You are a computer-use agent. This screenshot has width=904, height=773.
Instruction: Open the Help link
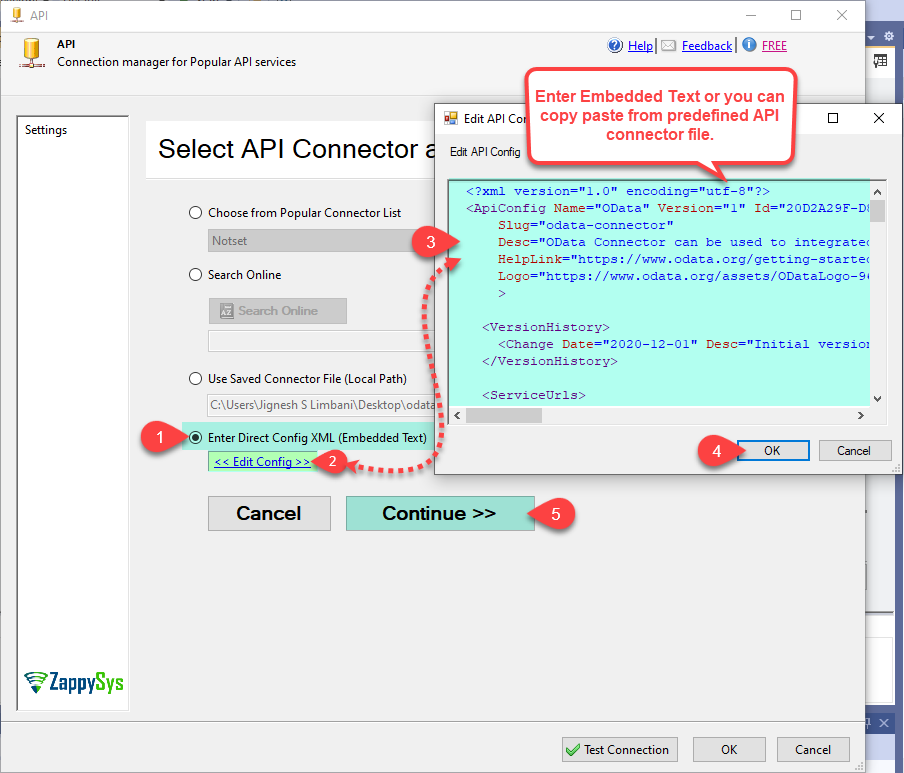tap(640, 46)
